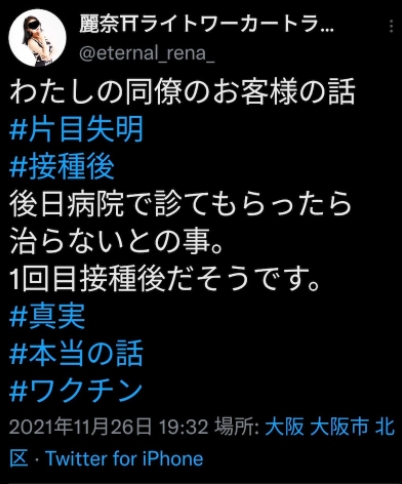Click the 19:32 time in the timestamp
Viewport: 402px width, 484px height.
tap(184, 427)
